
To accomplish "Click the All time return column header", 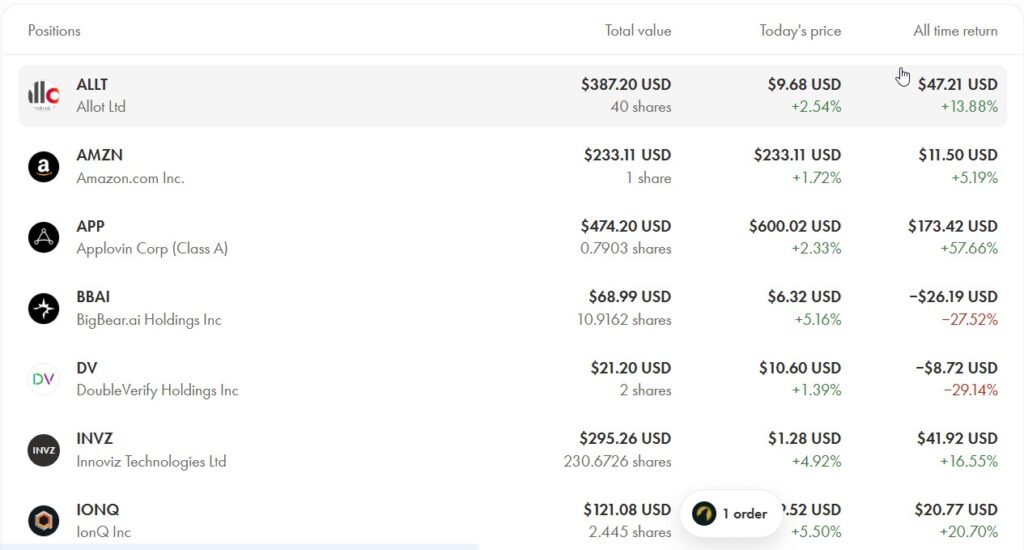I will pos(955,31).
